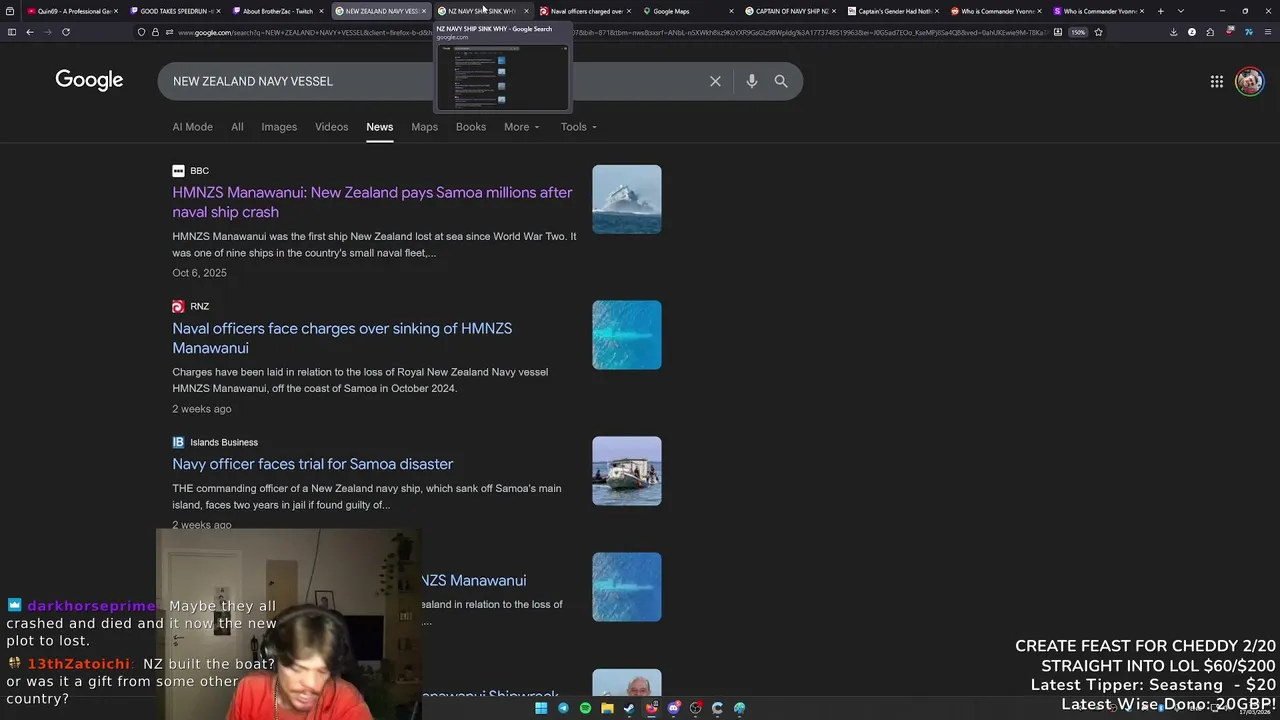The width and height of the screenshot is (1280, 720).
Task: Open the Firefox downloads panel
Action: [x=1173, y=32]
